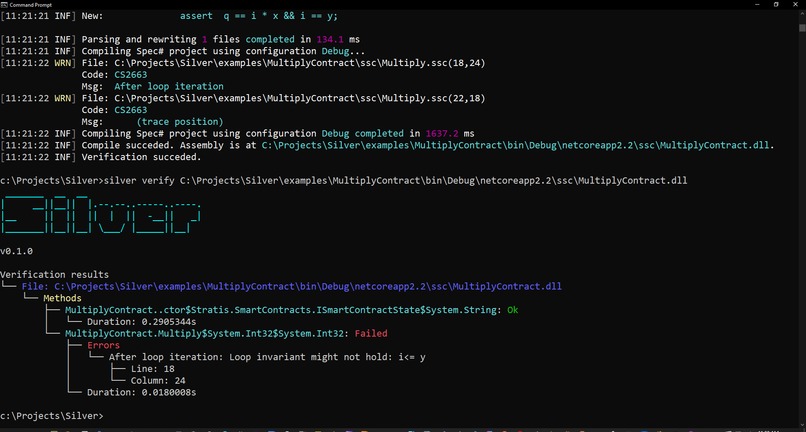Click the assembly path in the 'Compile succeded' line
Screen dimensions: 806x432
tap(518, 146)
